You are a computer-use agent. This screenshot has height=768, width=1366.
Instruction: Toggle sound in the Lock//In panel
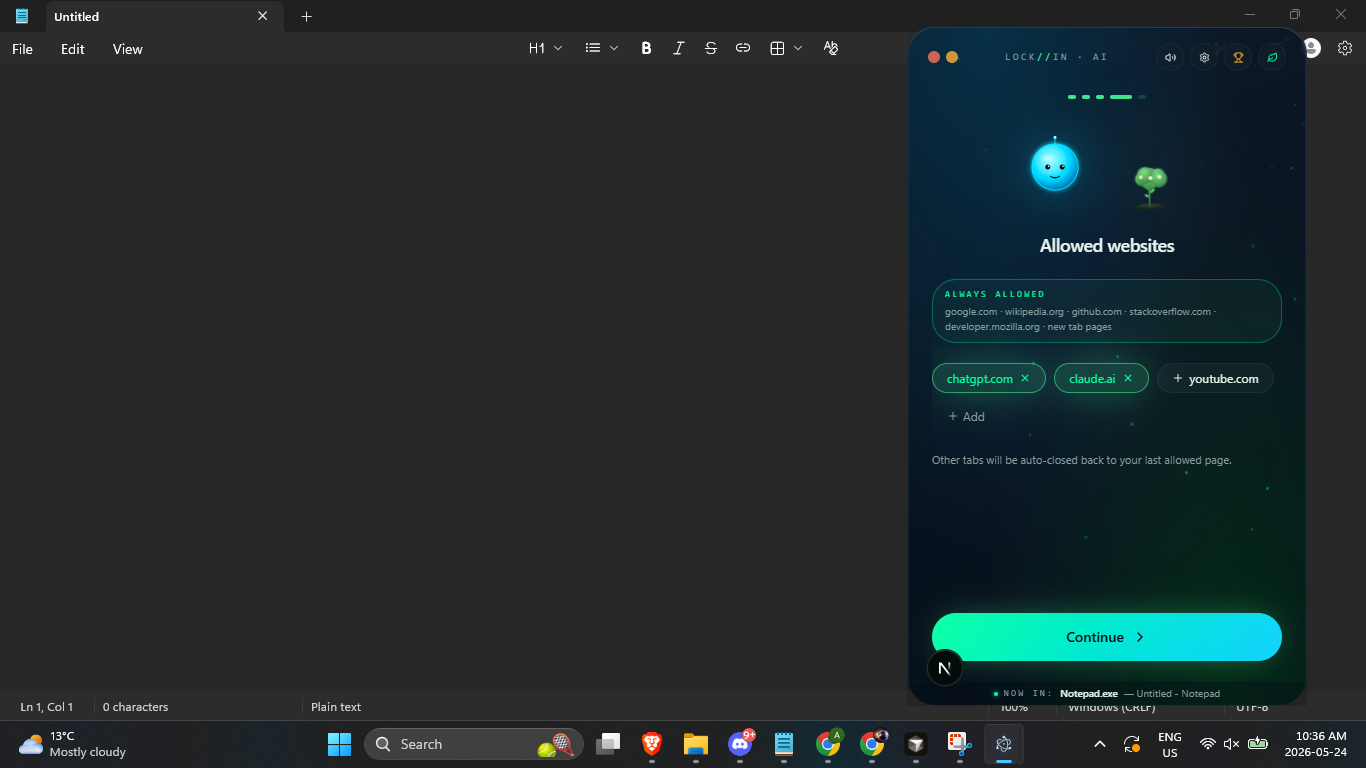pyautogui.click(x=1170, y=57)
